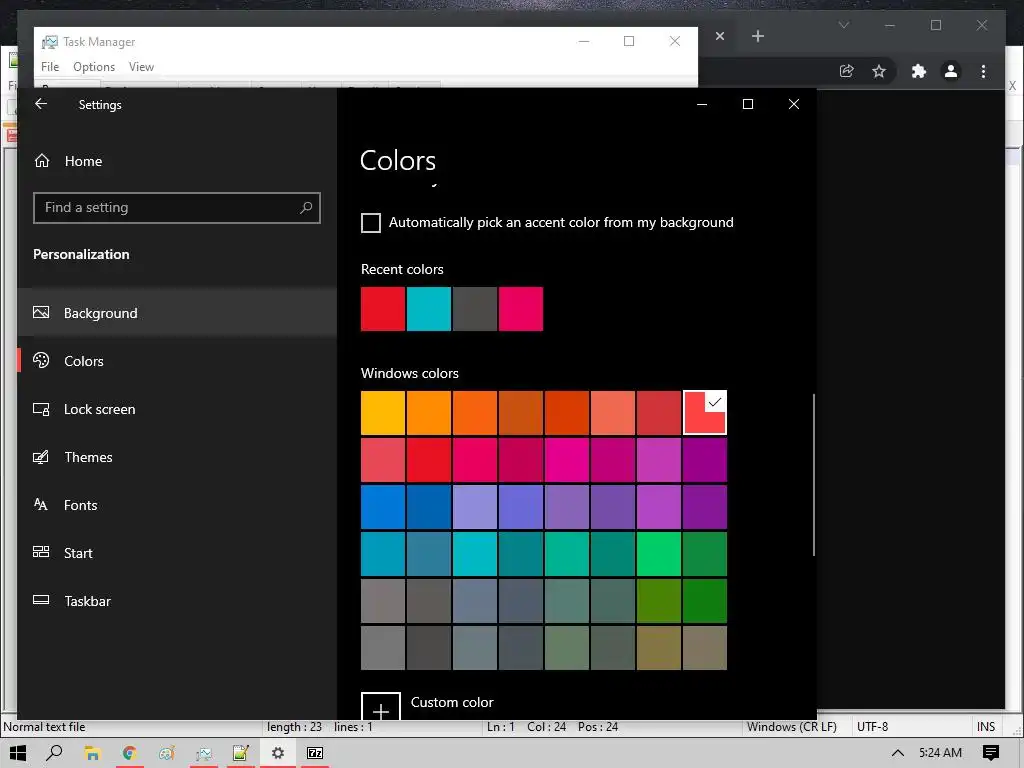Open Action Center notifications icon
The width and height of the screenshot is (1024, 768).
click(991, 753)
